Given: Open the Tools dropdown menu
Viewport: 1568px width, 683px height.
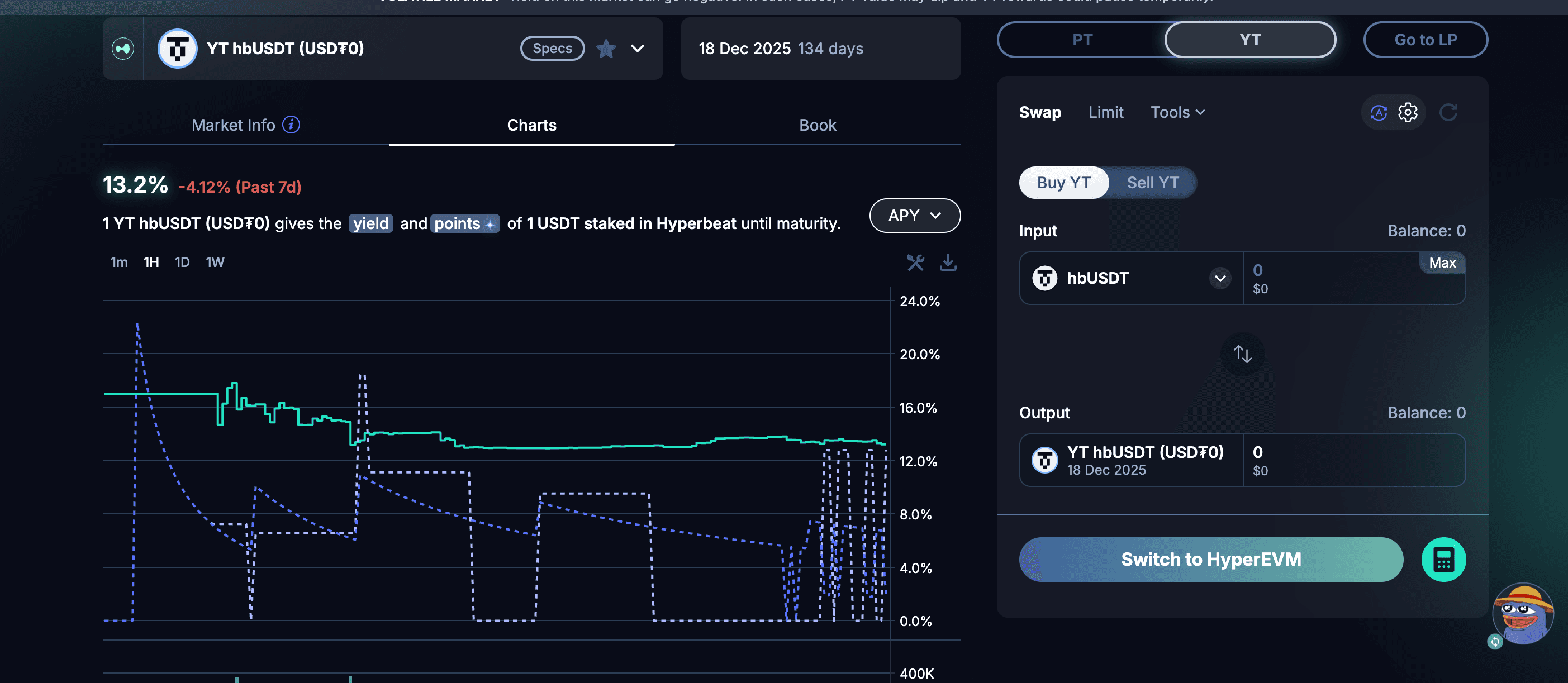Looking at the screenshot, I should click(1177, 112).
